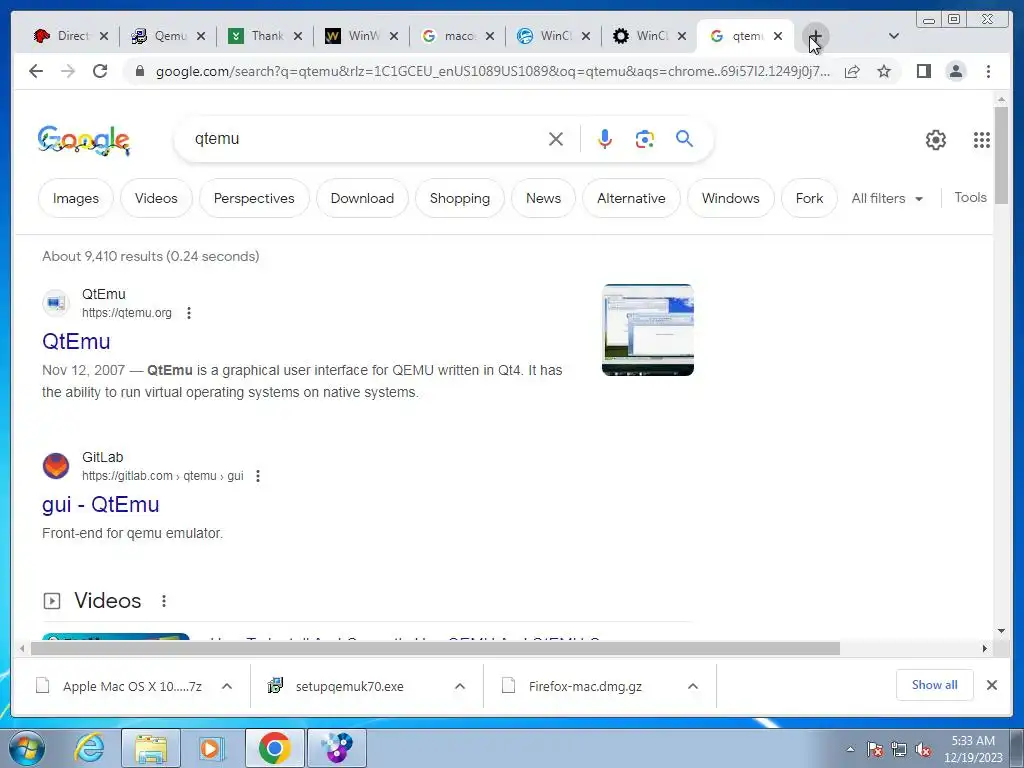Open the Chrome profile avatar
Viewport: 1024px width, 768px height.
[x=956, y=71]
